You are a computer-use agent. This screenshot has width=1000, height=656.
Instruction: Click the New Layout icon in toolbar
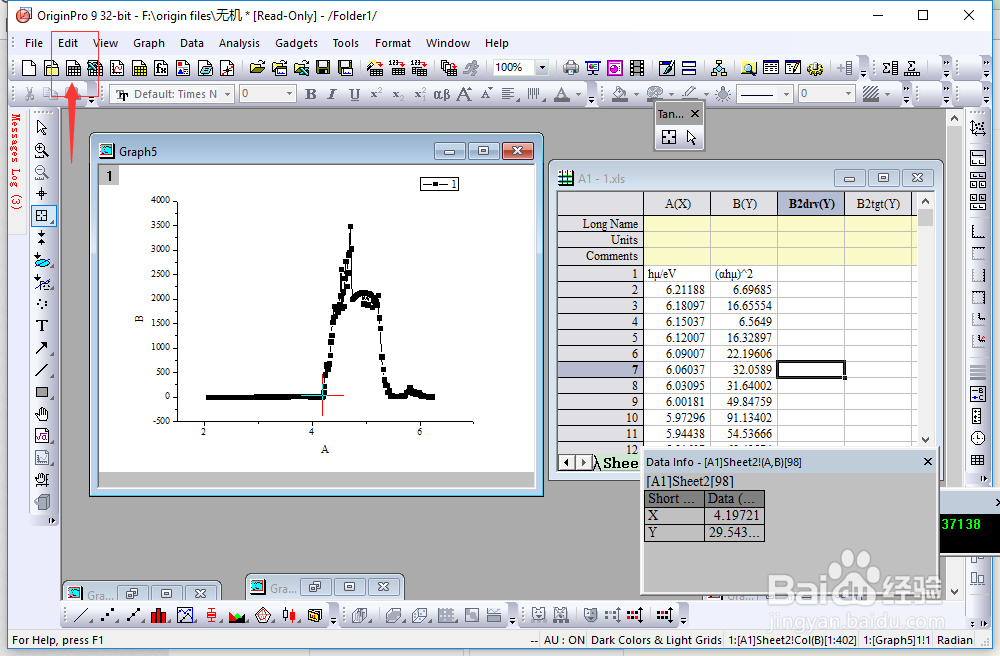[x=183, y=68]
